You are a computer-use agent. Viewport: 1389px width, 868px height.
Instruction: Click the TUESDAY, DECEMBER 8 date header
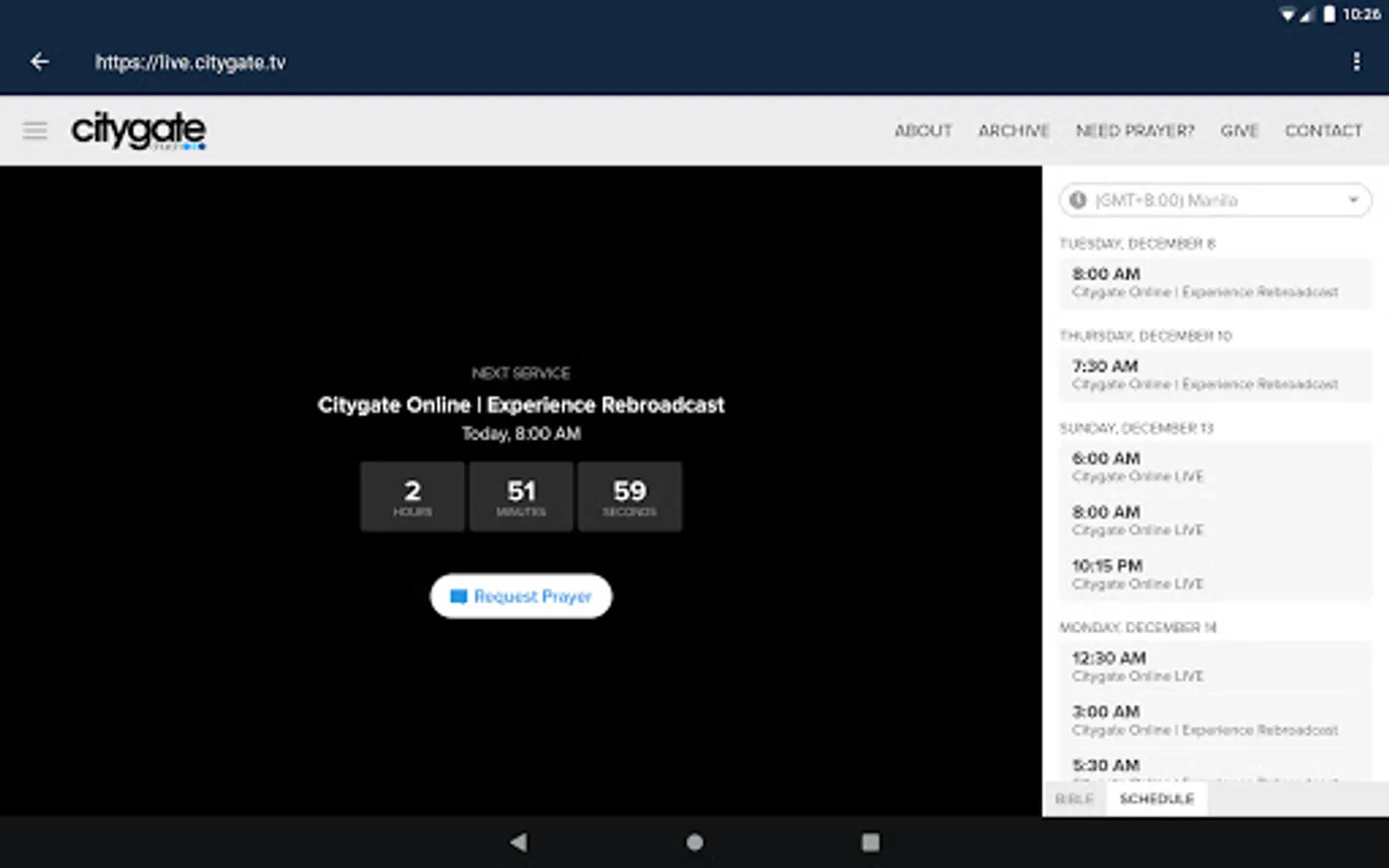coord(1137,244)
